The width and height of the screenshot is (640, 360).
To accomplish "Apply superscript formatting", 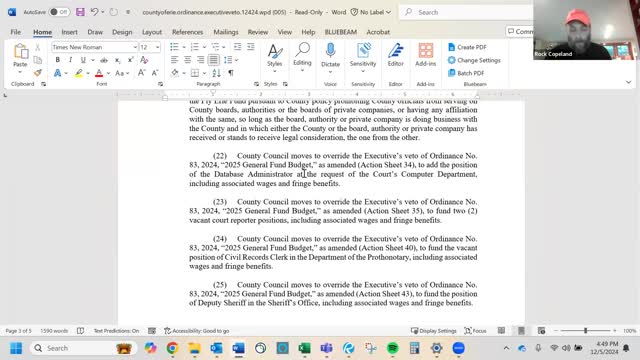I will pos(131,60).
